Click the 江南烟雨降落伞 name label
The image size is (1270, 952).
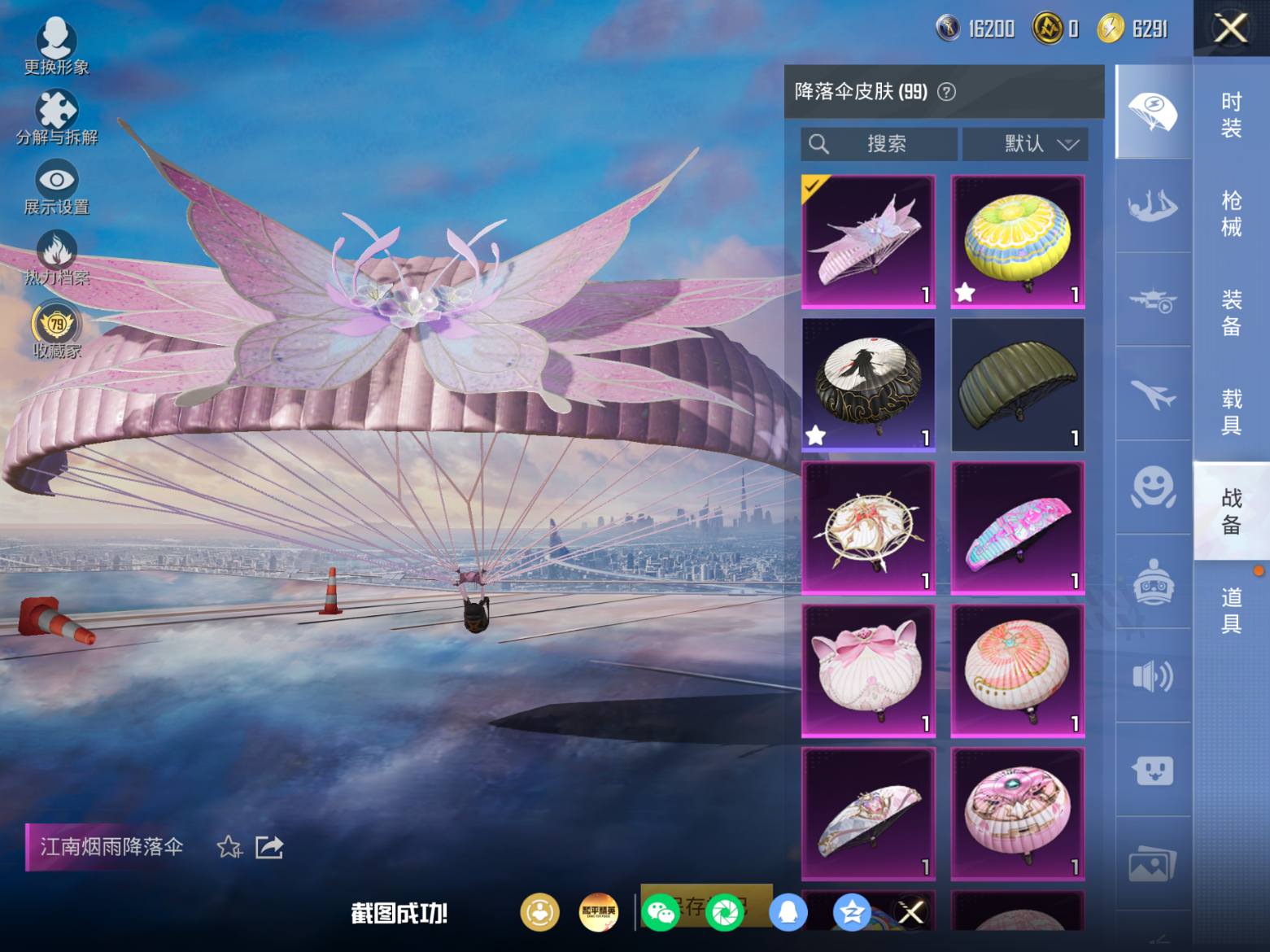click(111, 847)
